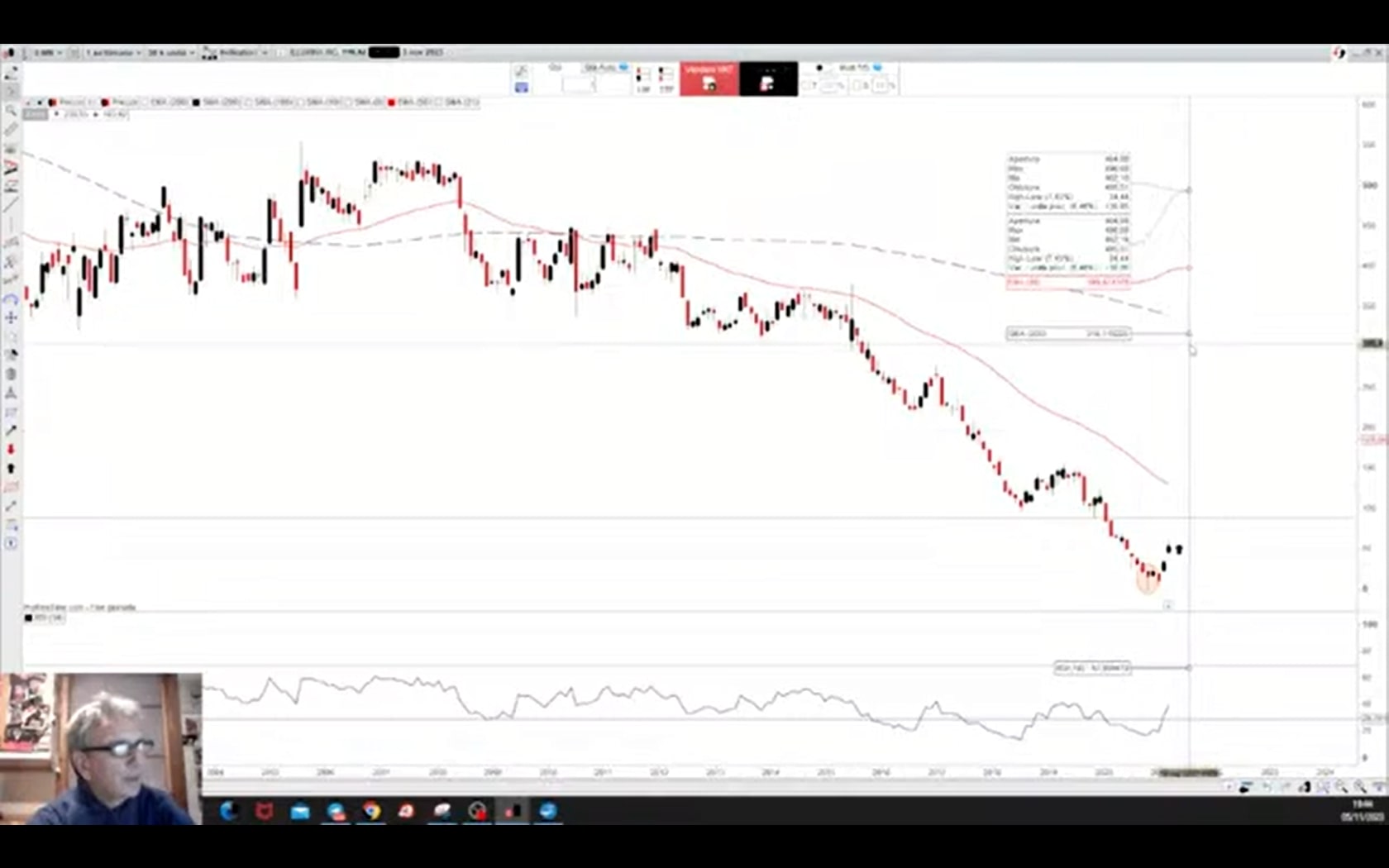
Task: Click the zoom-in magnifier at chart bottom right
Action: pyautogui.click(x=1360, y=787)
